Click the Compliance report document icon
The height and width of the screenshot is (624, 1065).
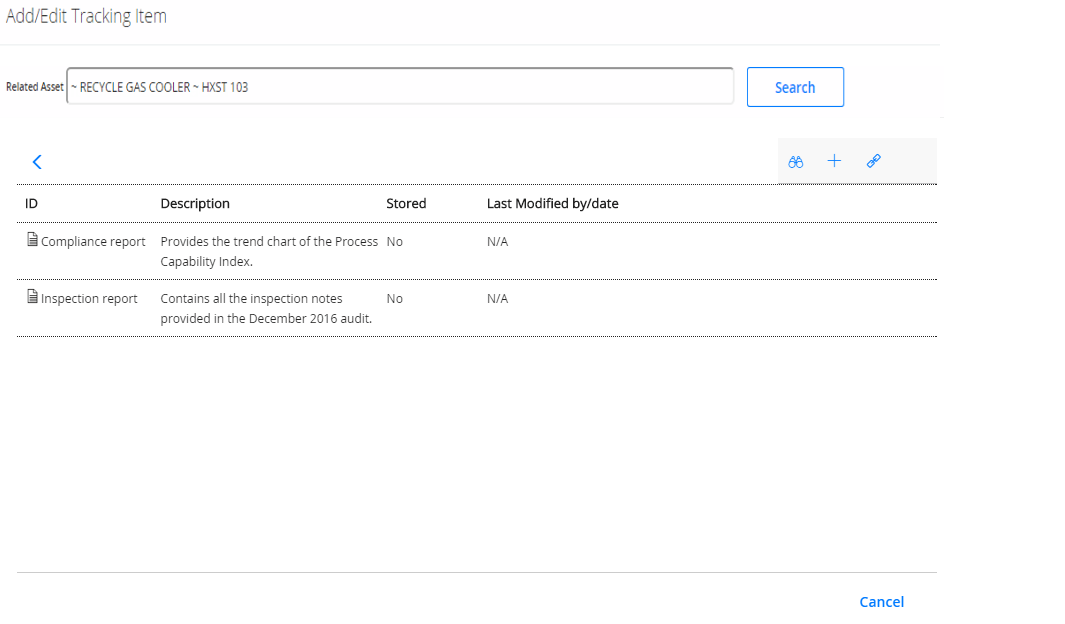30,240
